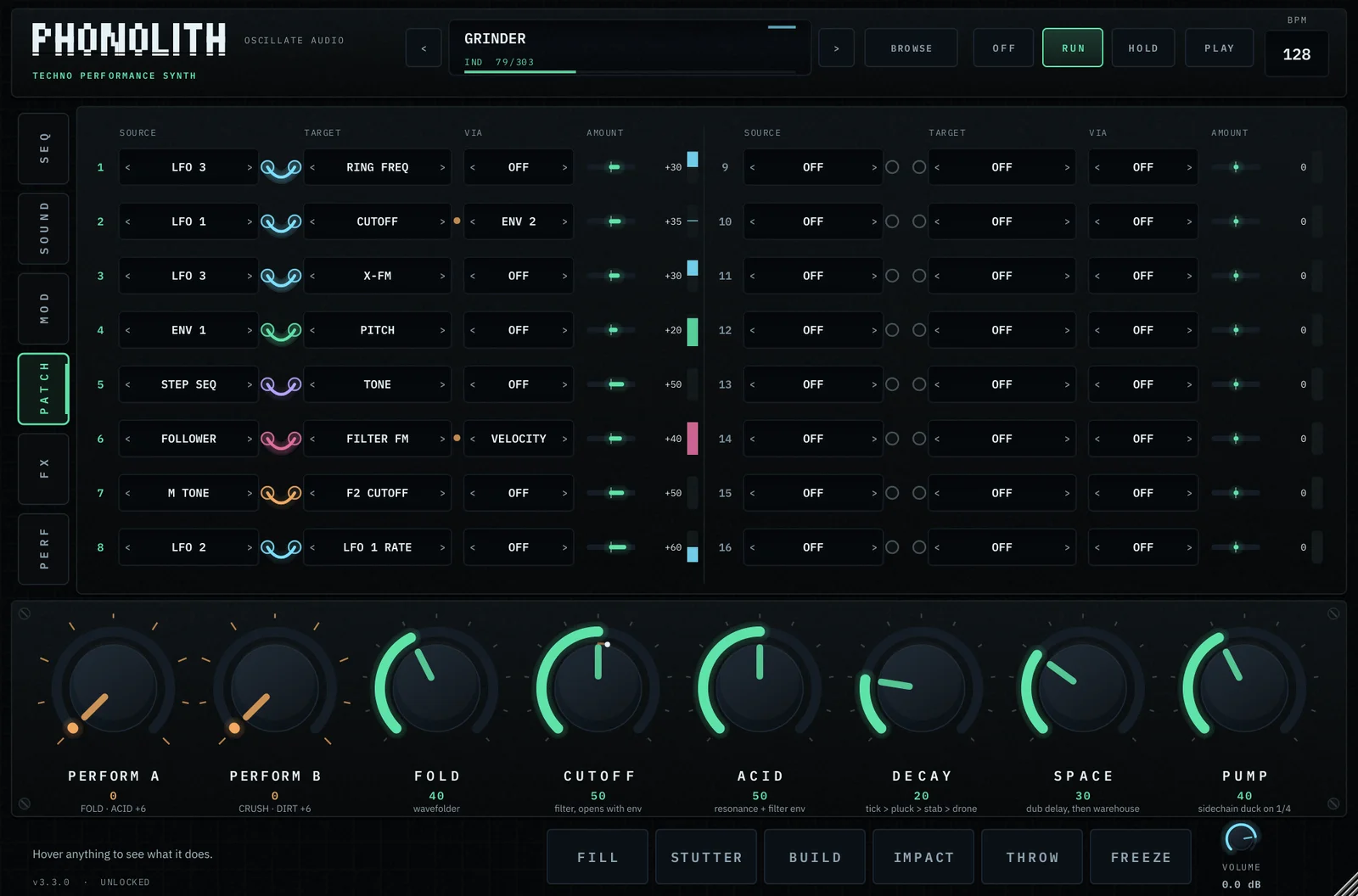The height and width of the screenshot is (896, 1358).
Task: Toggle the HOLD button
Action: [1143, 48]
